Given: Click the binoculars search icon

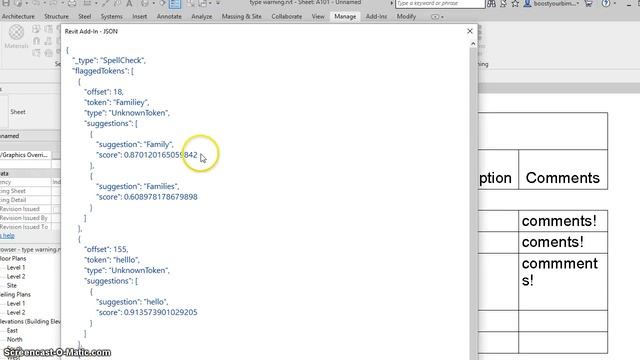Looking at the screenshot, I should click(x=491, y=4).
